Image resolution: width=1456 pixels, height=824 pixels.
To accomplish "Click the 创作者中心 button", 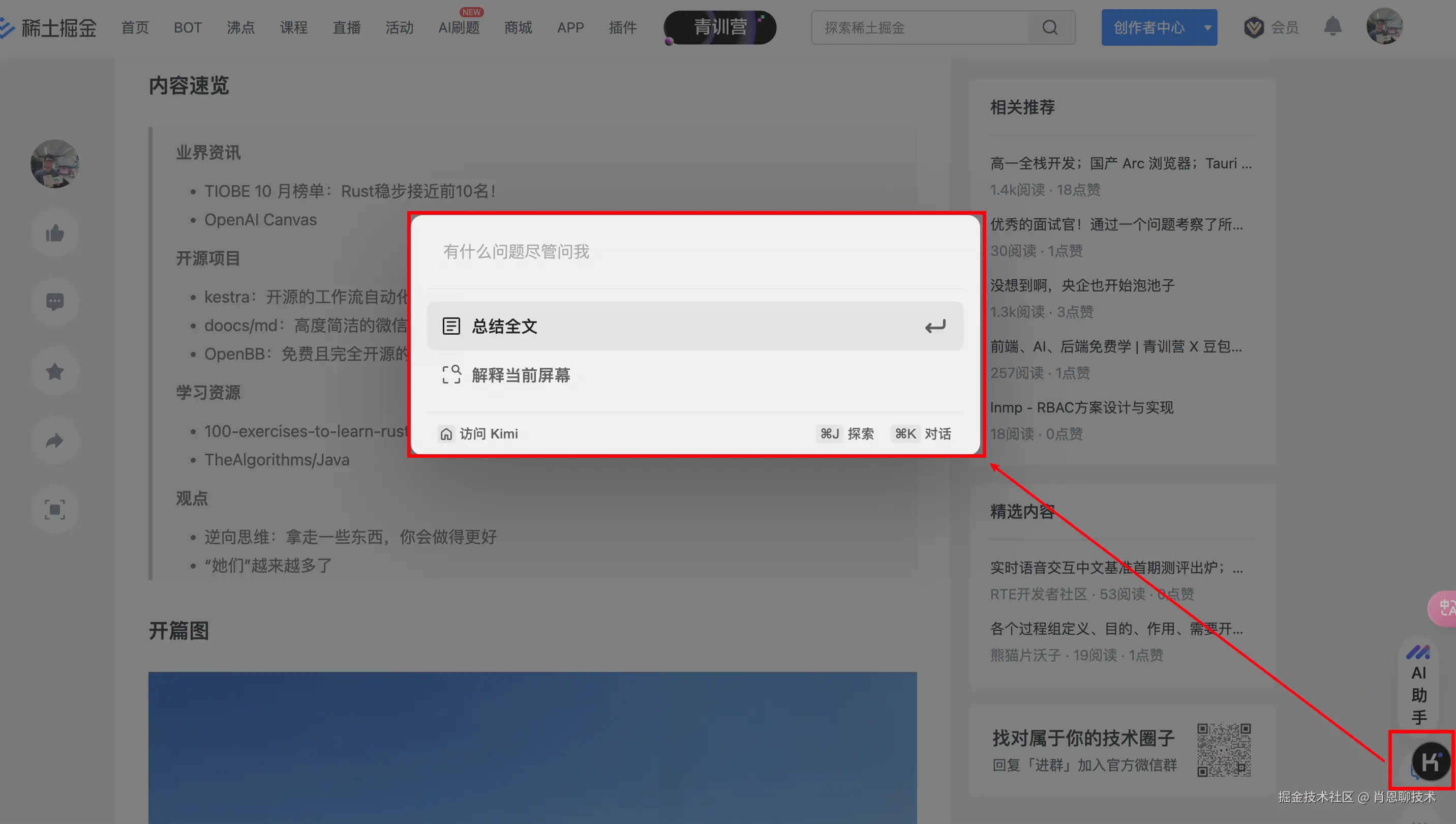I will pyautogui.click(x=1148, y=28).
